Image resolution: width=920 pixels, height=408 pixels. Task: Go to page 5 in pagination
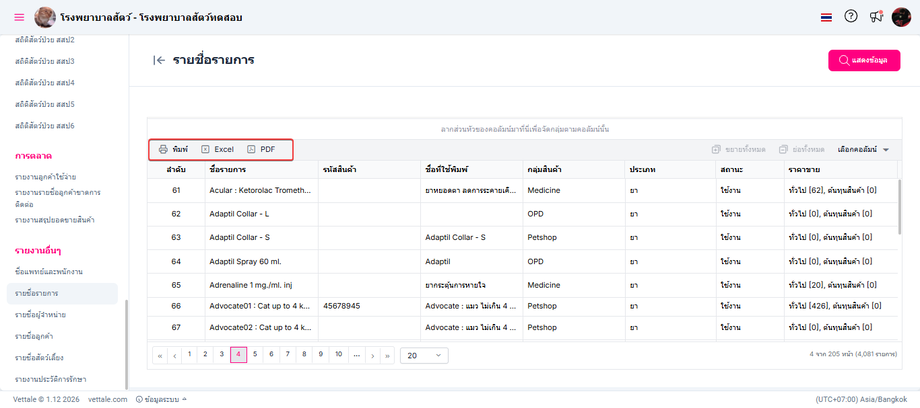click(255, 354)
